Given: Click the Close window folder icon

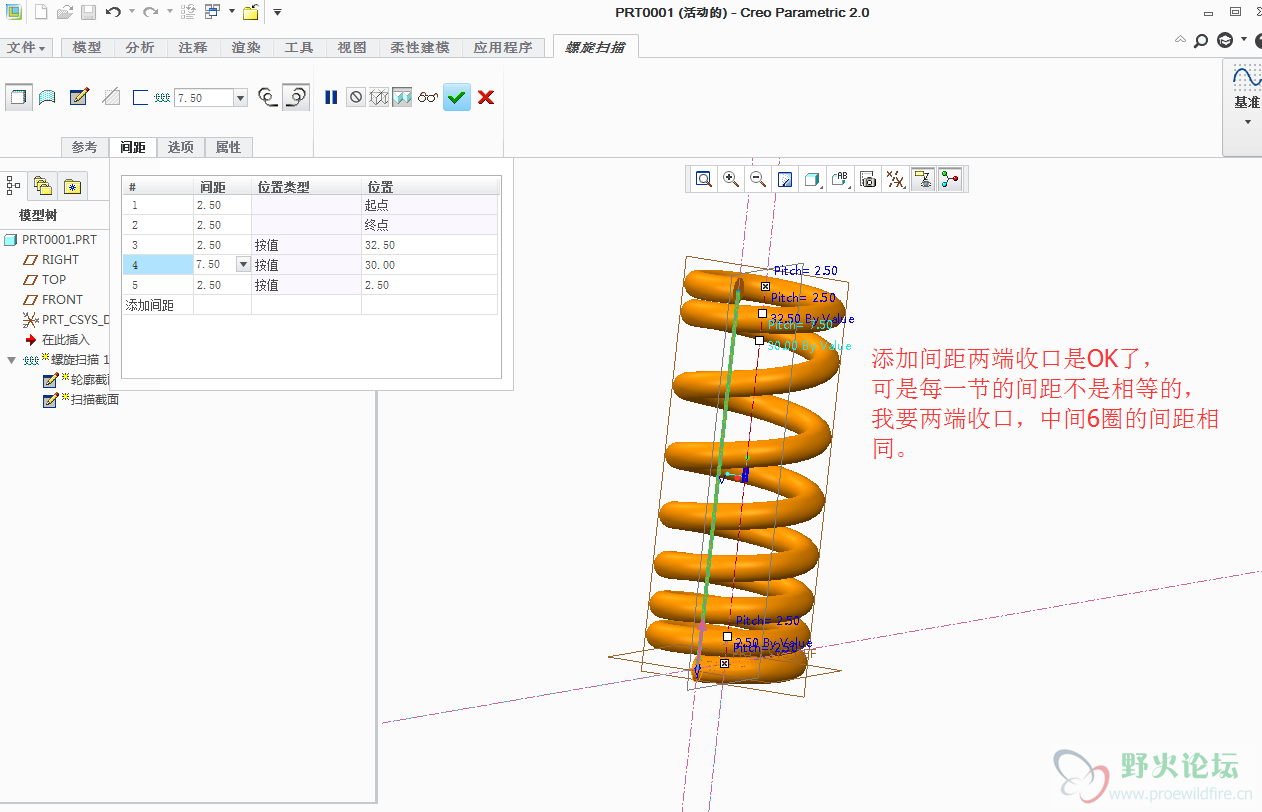Looking at the screenshot, I should click(x=251, y=12).
